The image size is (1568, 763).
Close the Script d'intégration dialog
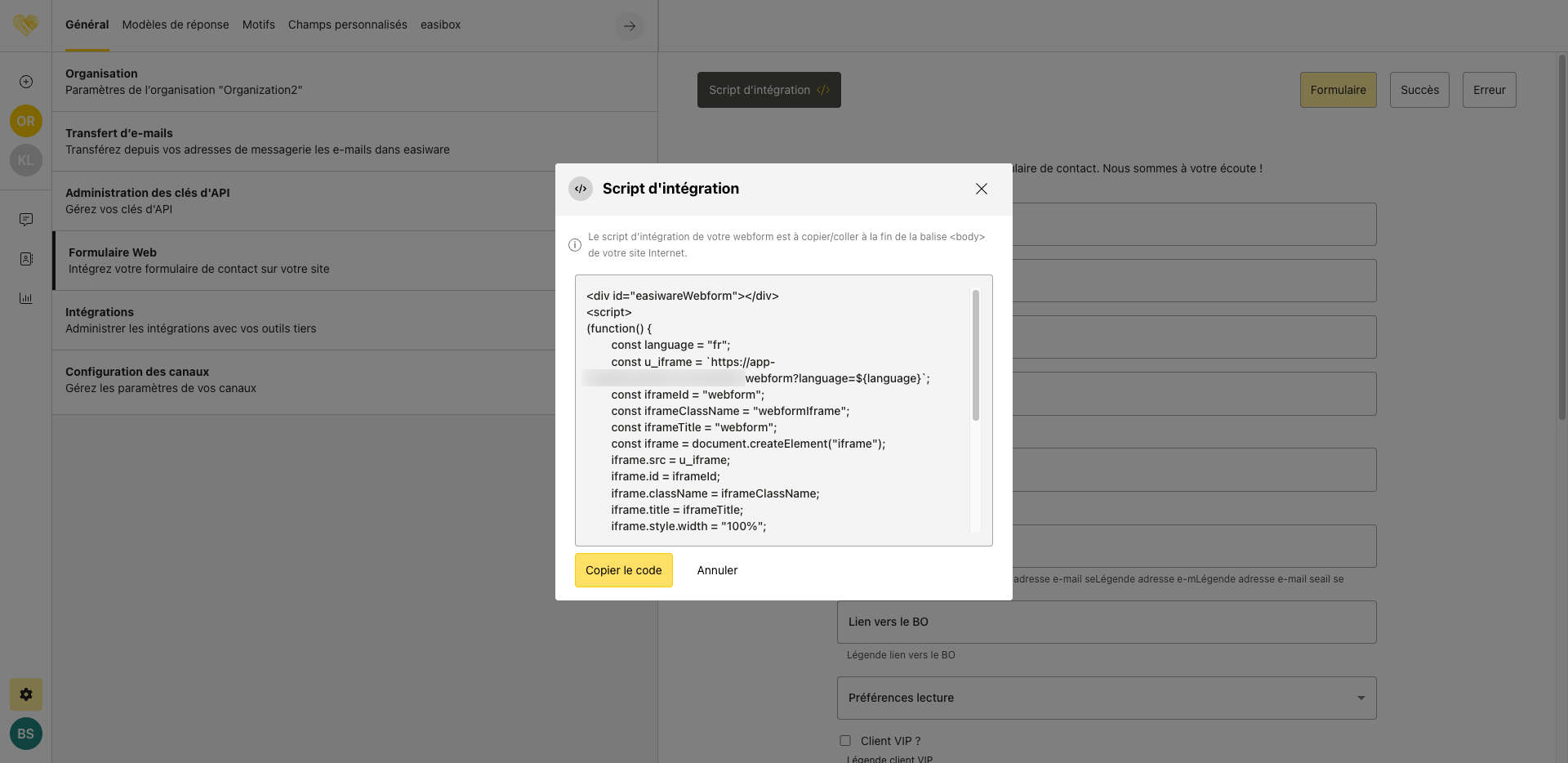pos(982,189)
